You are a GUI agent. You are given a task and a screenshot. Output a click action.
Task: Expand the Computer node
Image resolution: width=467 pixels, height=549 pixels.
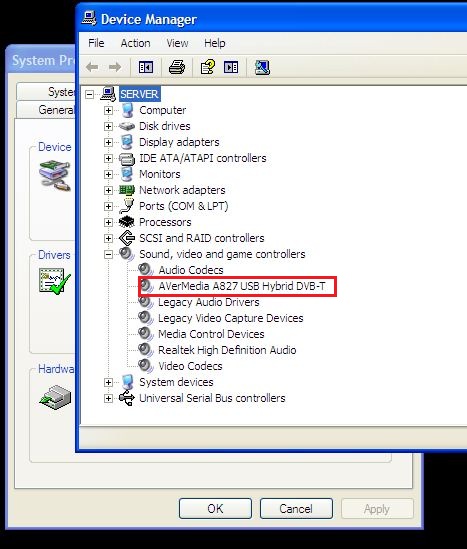click(x=108, y=110)
